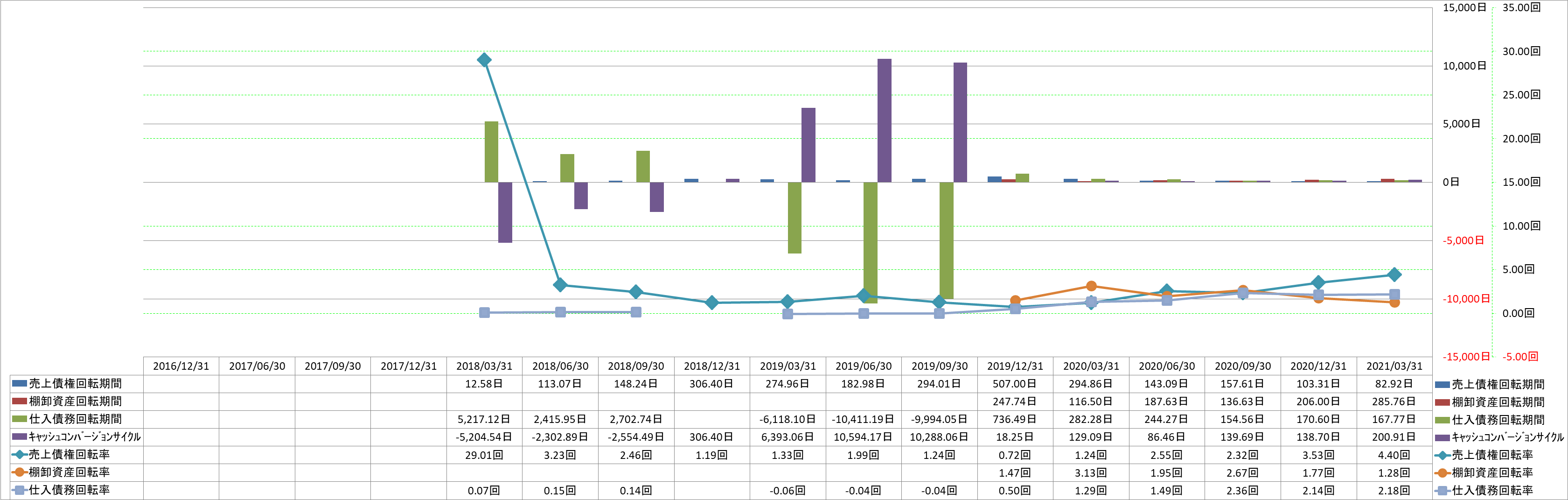Screen dimensions: 1568x500
Task: Click the teal diamond data point at 2018/06/30
Action: point(561,285)
